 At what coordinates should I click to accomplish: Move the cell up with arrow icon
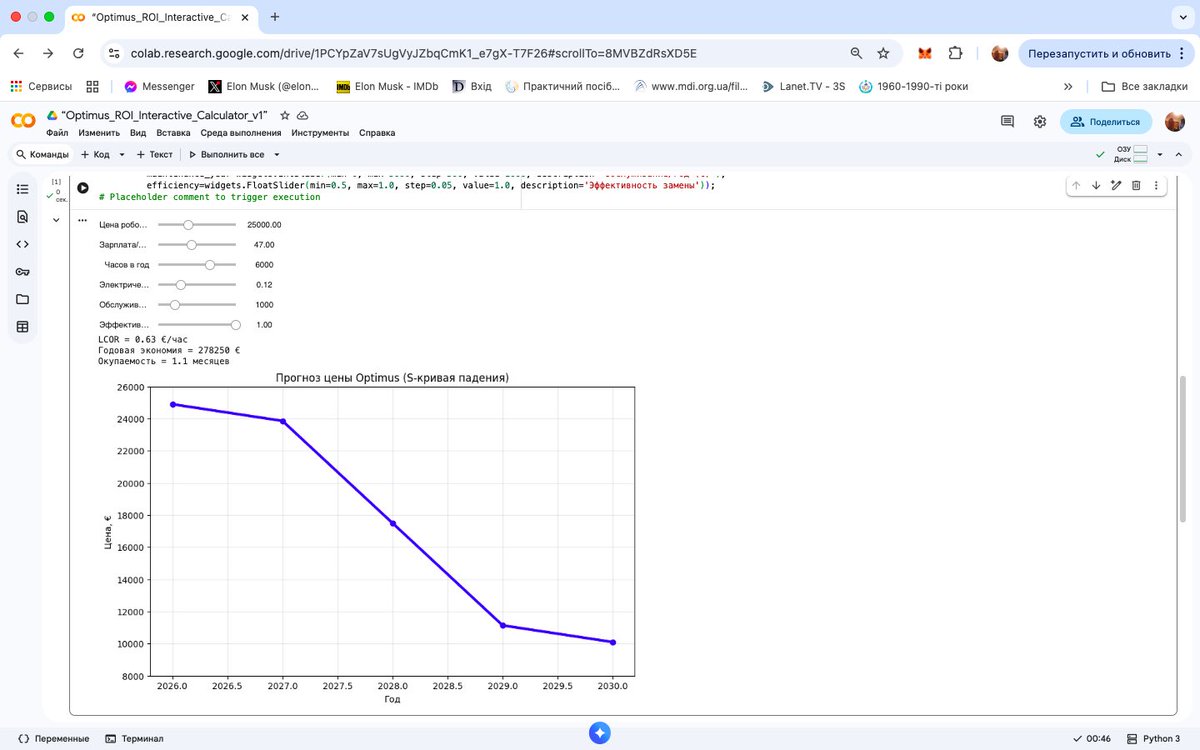1076,185
